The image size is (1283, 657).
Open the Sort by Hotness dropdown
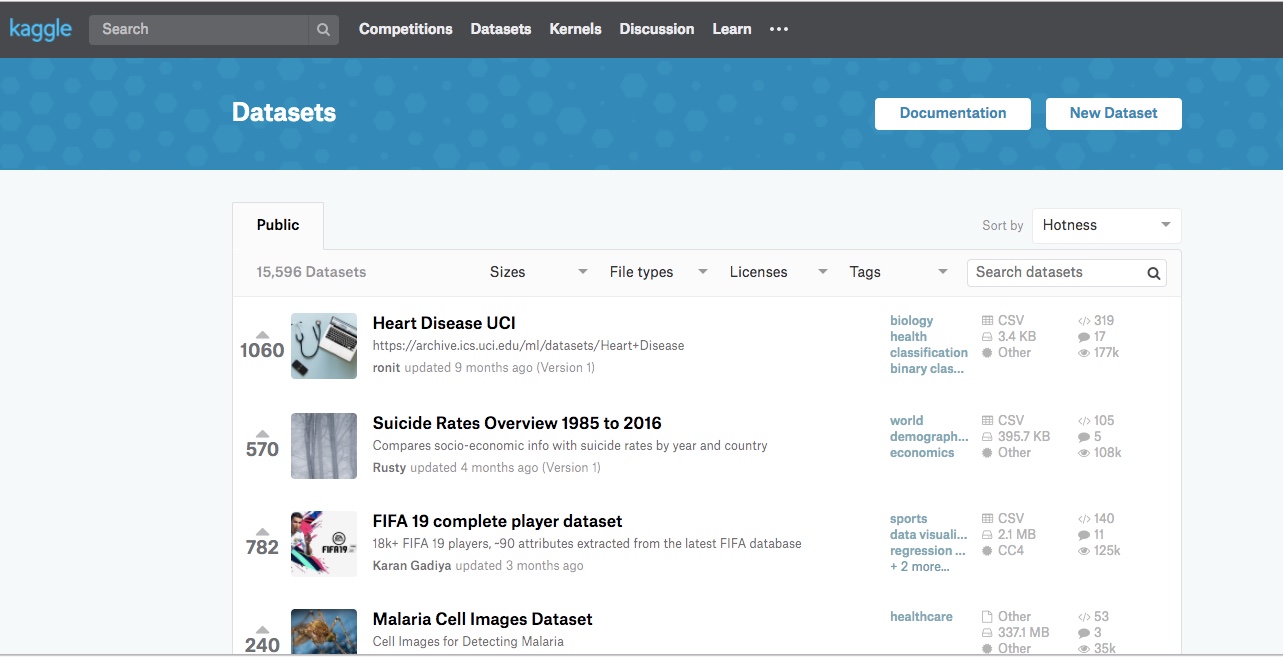(x=1106, y=225)
